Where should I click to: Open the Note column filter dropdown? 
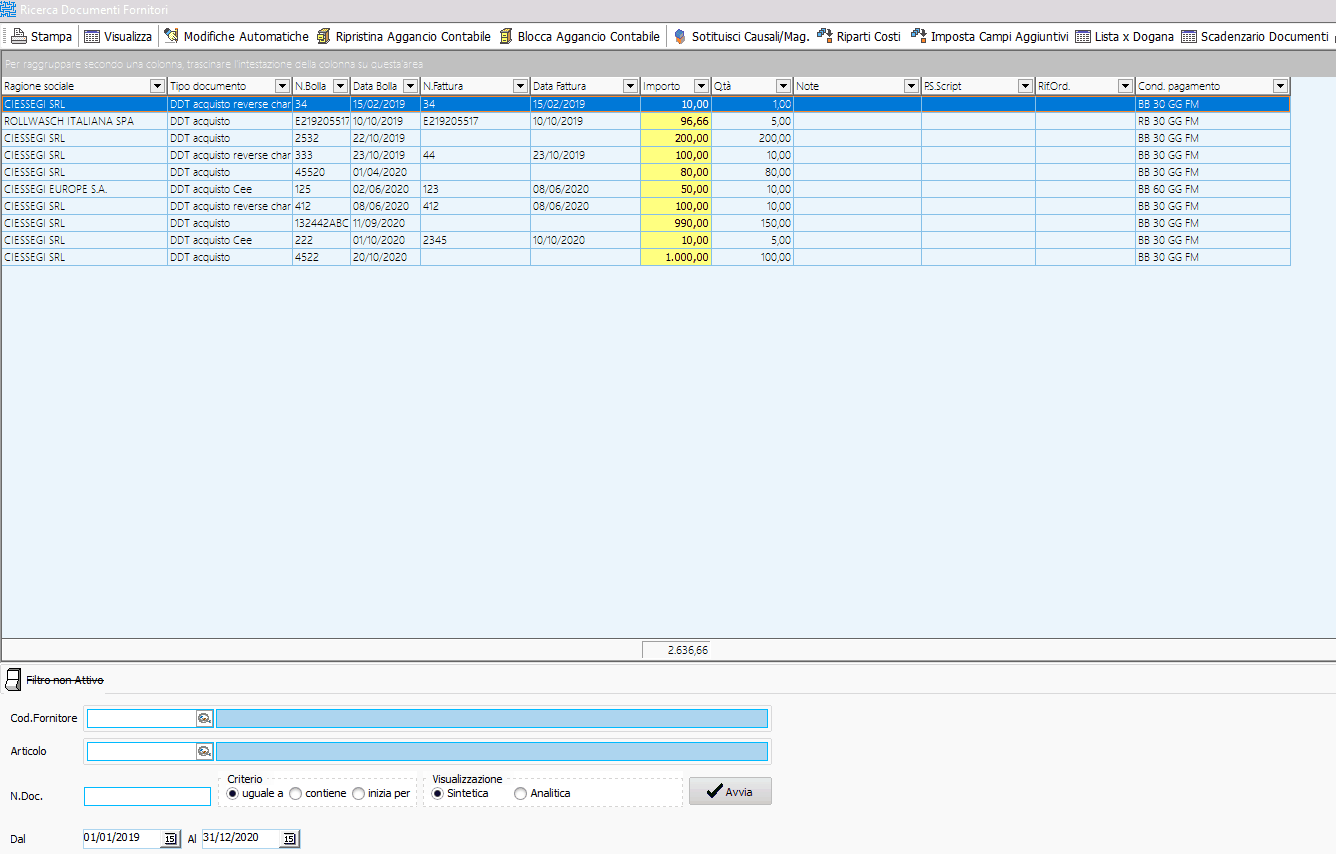(x=911, y=86)
